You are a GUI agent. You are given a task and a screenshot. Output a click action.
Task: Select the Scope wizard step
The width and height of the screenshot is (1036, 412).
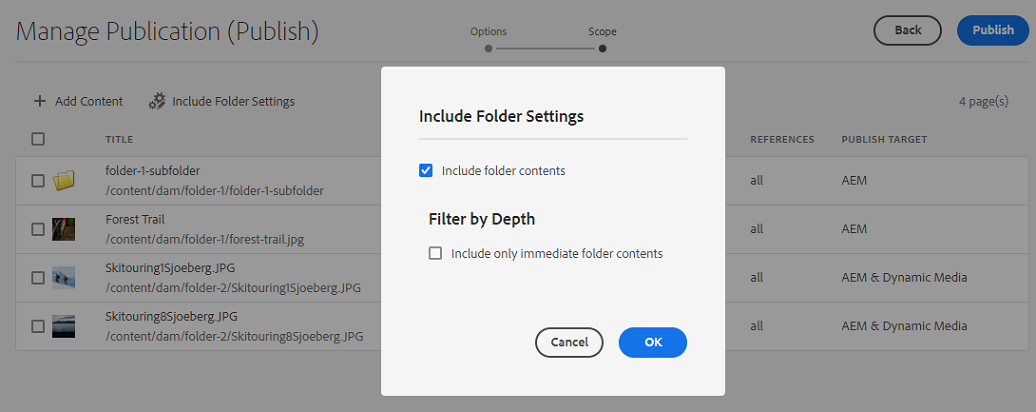click(x=602, y=47)
